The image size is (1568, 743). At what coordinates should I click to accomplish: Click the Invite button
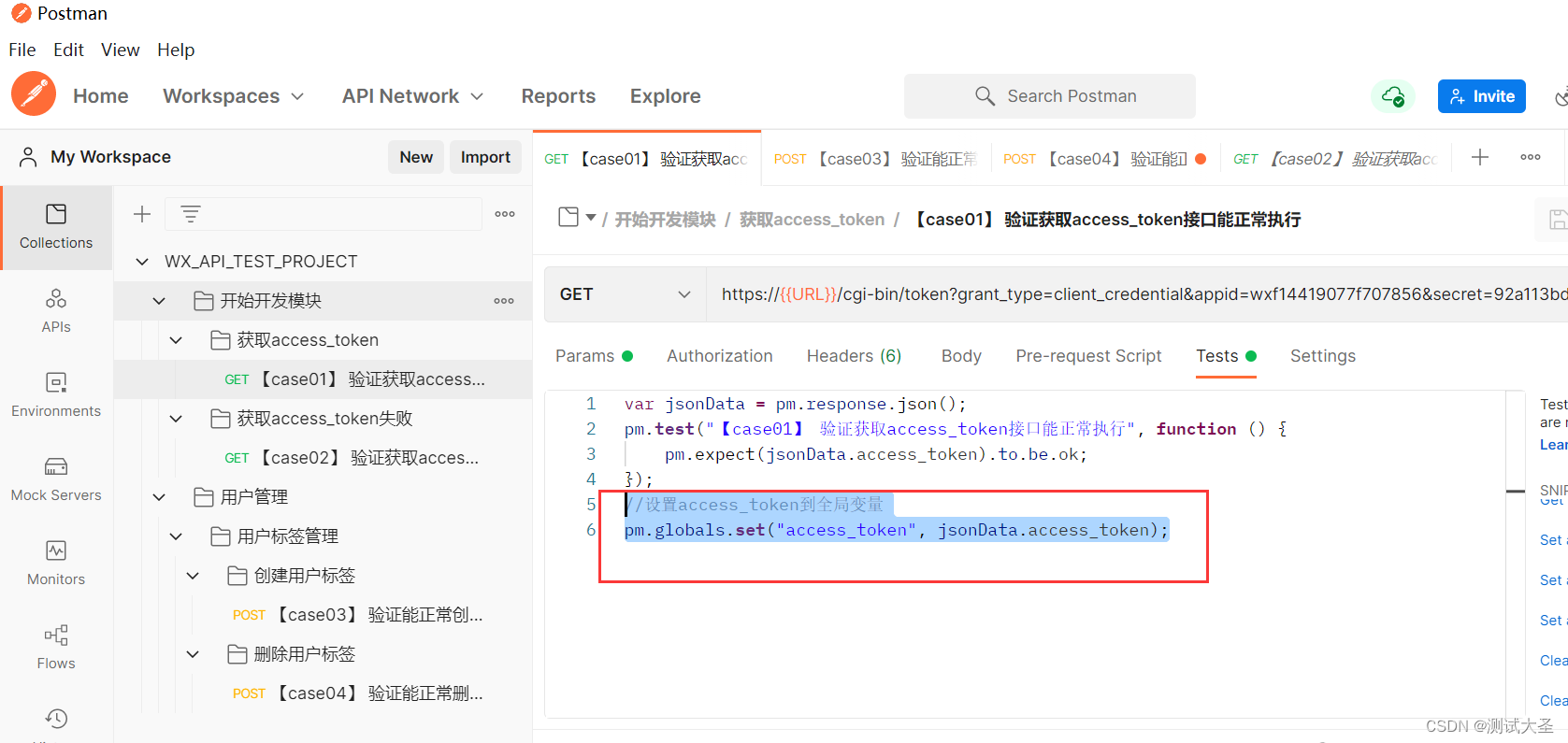coord(1482,96)
